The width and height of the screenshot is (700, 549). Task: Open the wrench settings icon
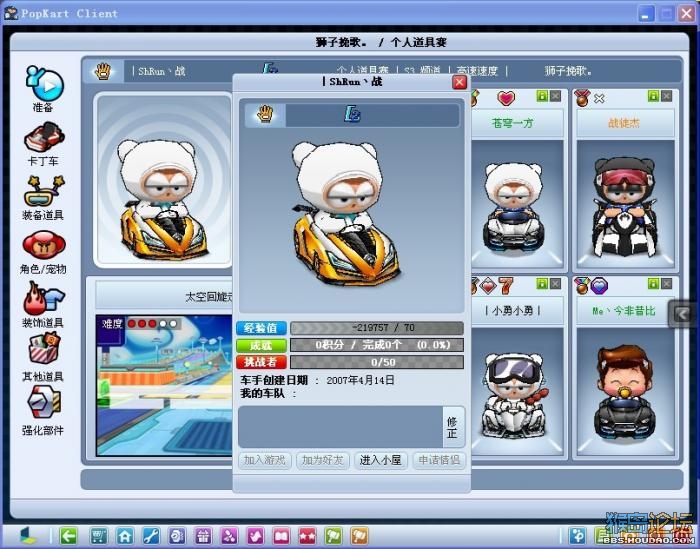[x=151, y=536]
